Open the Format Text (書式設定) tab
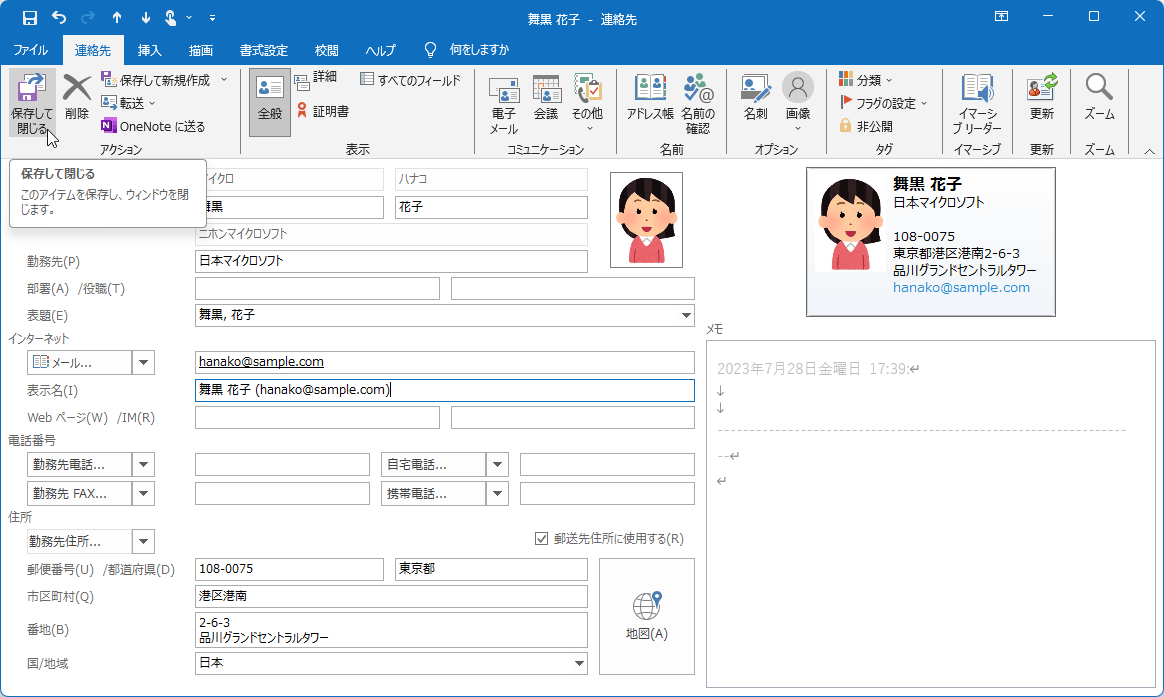Viewport: 1164px width, 697px height. click(x=264, y=50)
